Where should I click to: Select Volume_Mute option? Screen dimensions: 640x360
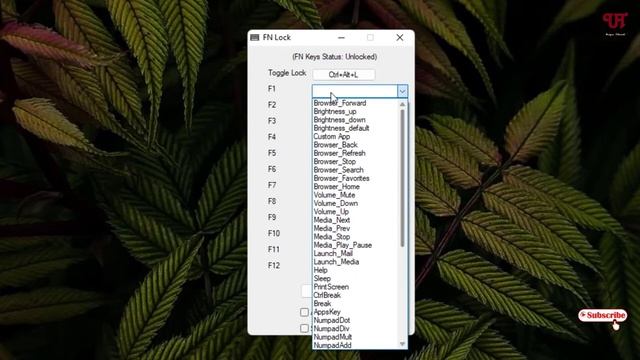(x=334, y=195)
